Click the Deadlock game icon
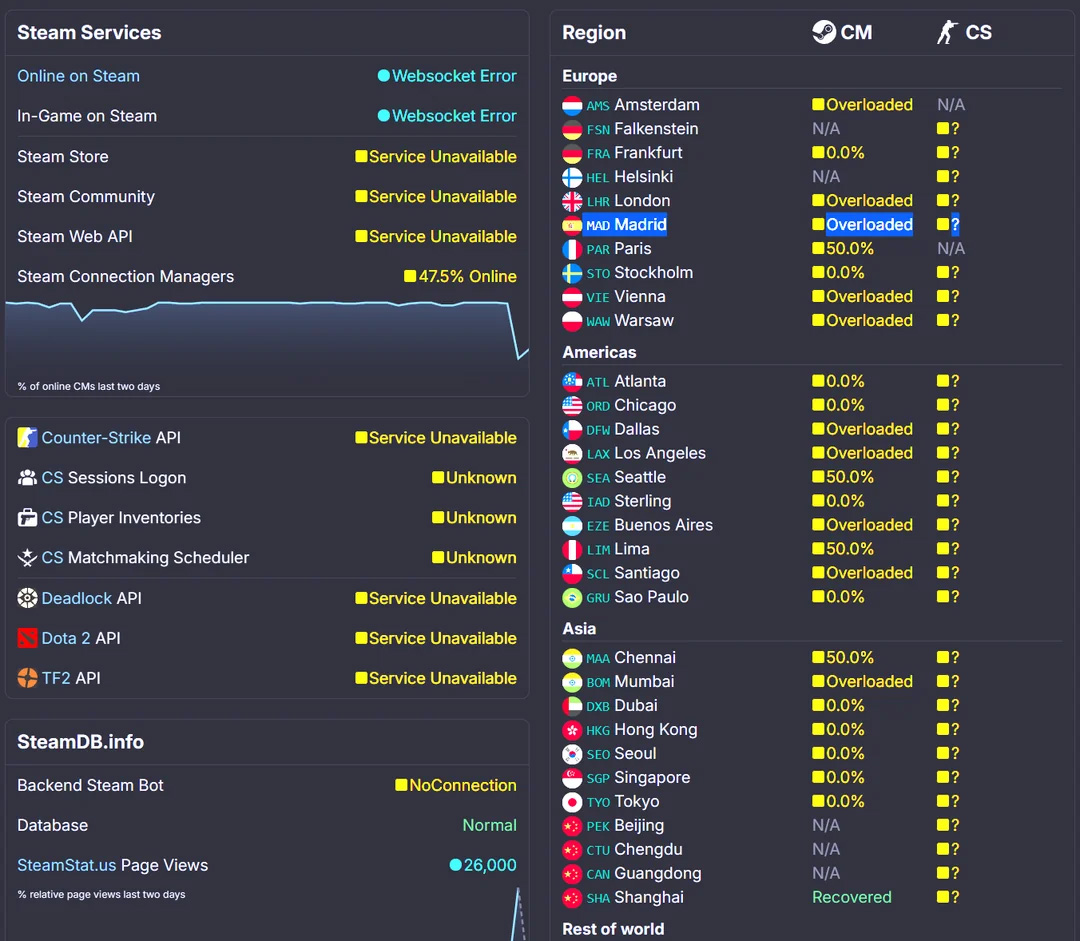 [27, 598]
